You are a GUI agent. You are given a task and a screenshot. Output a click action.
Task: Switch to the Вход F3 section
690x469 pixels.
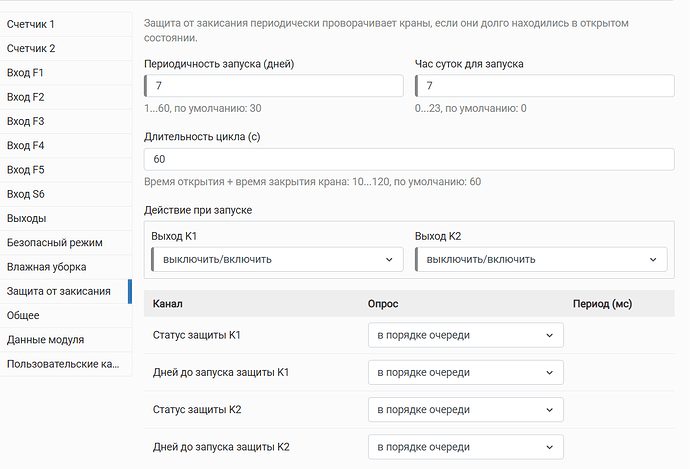66,121
